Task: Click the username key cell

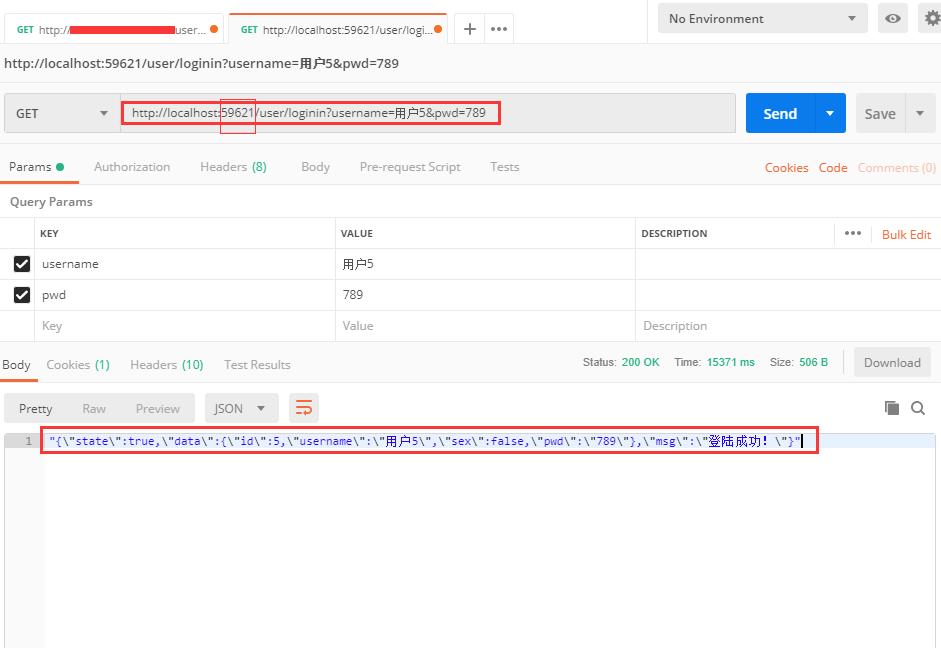Action: [x=185, y=264]
